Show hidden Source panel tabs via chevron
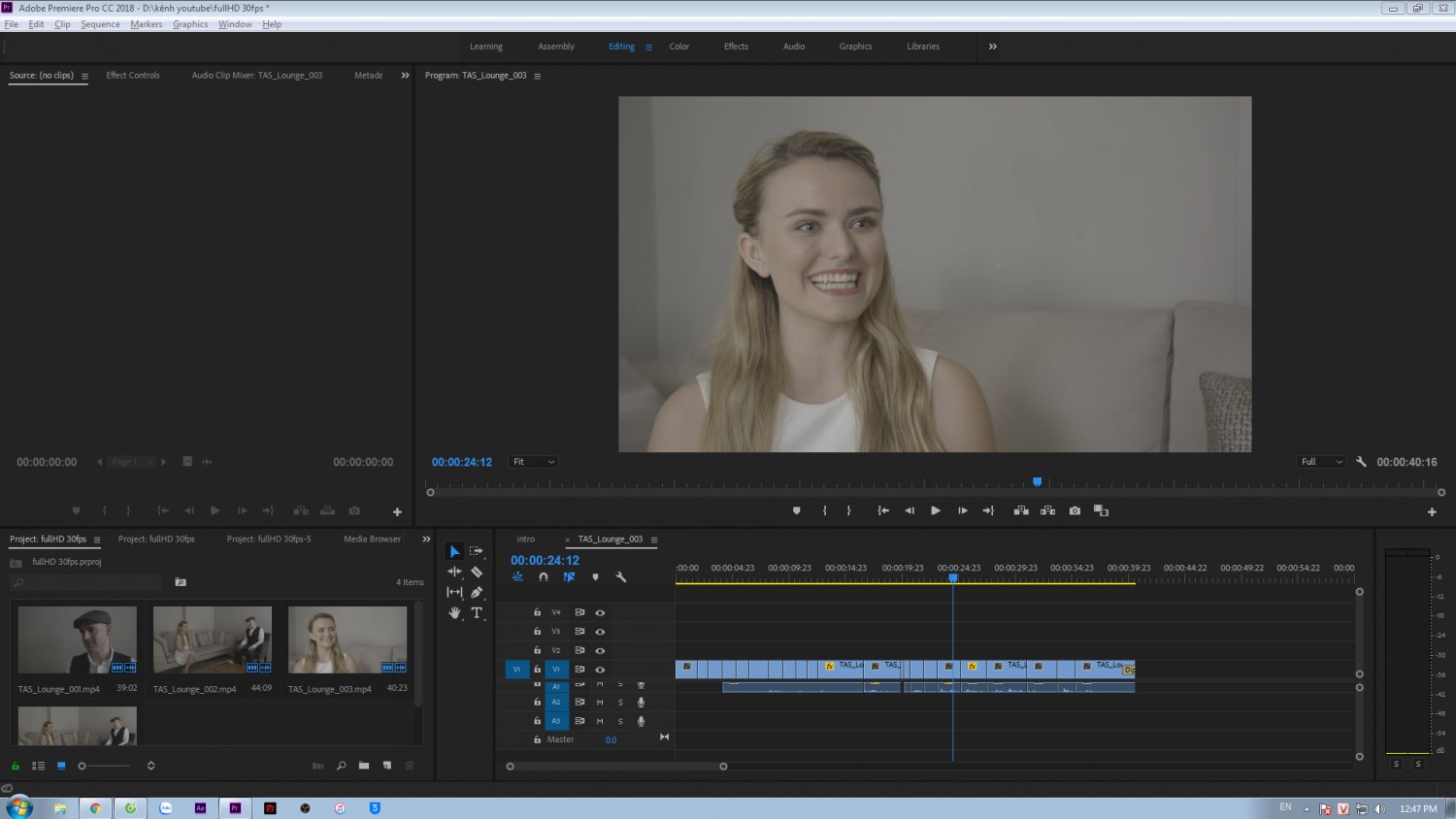This screenshot has width=1456, height=819. [x=405, y=76]
